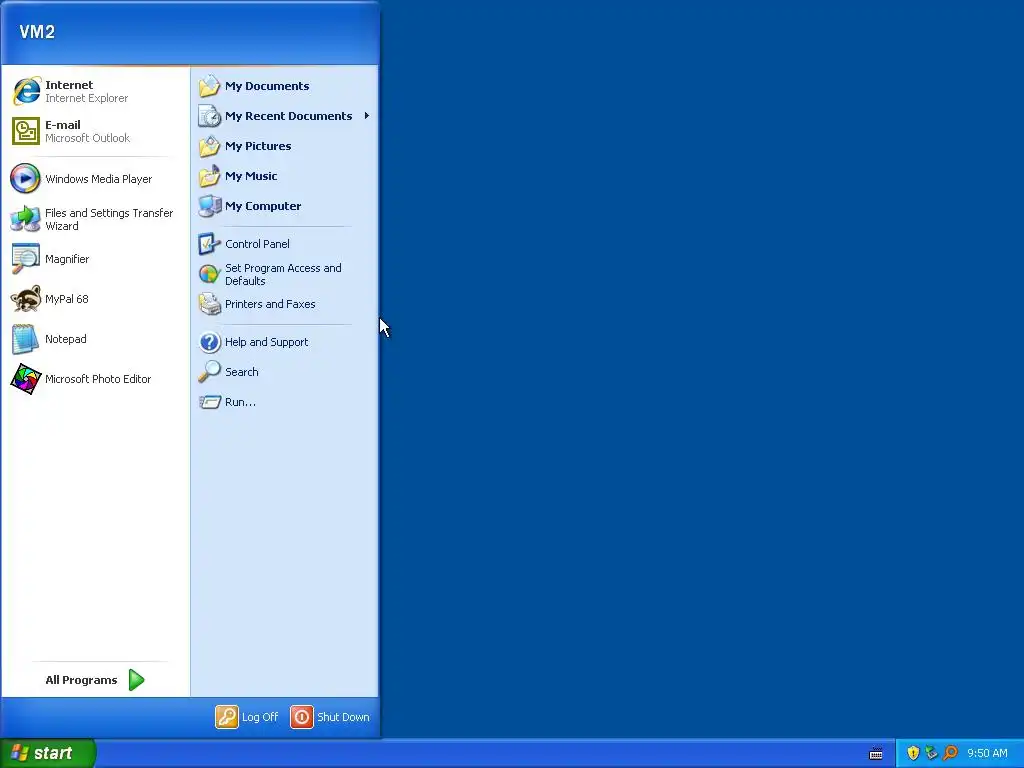Open Help and Support
This screenshot has width=1024, height=768.
coord(285,342)
